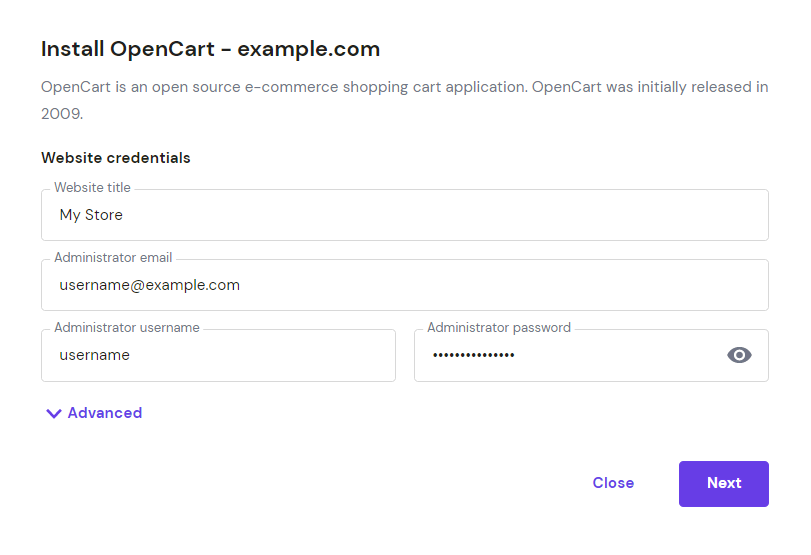Click the "Administrator password" field label

(499, 327)
